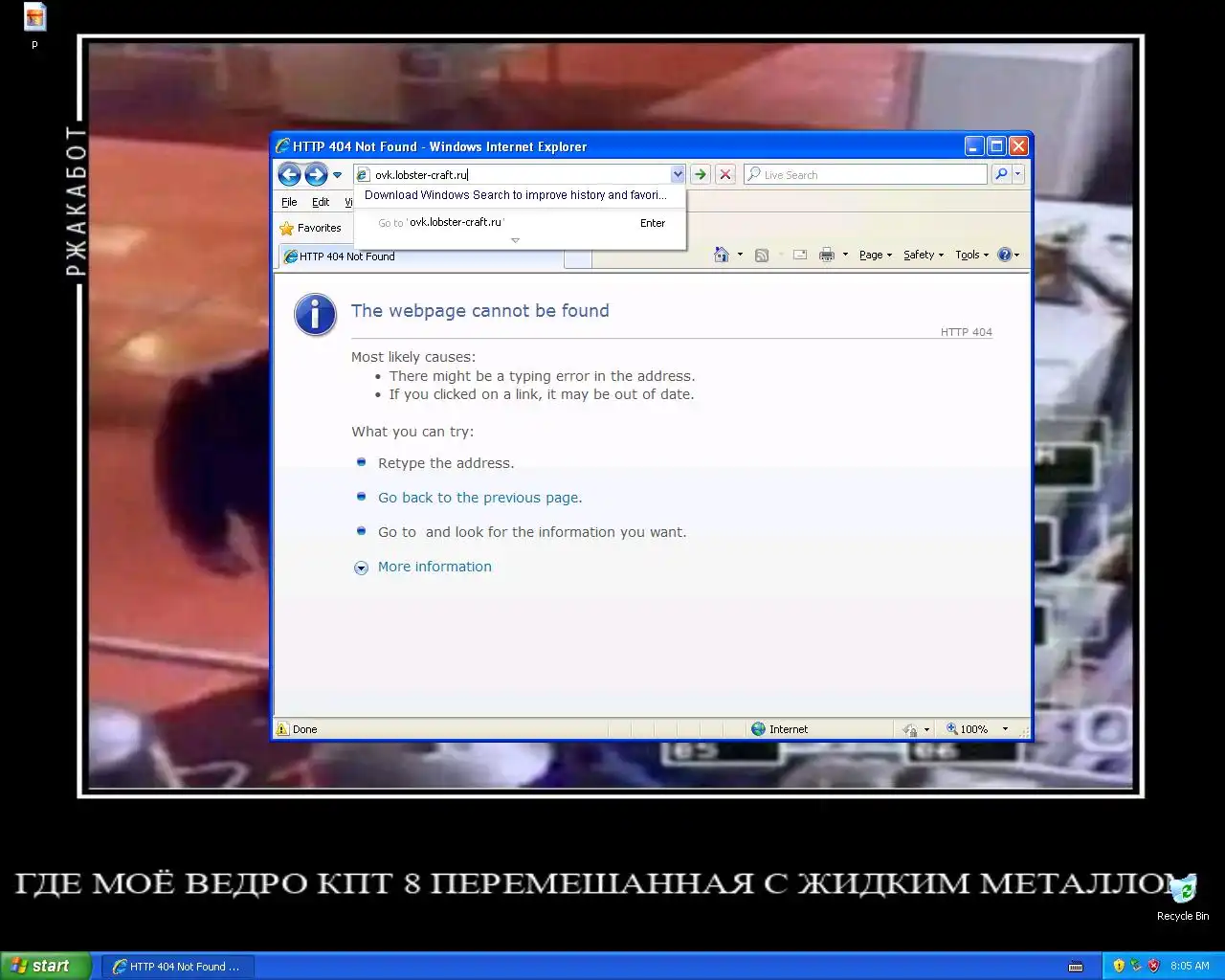
Task: Open the zoom level 100% button
Action: 967,729
